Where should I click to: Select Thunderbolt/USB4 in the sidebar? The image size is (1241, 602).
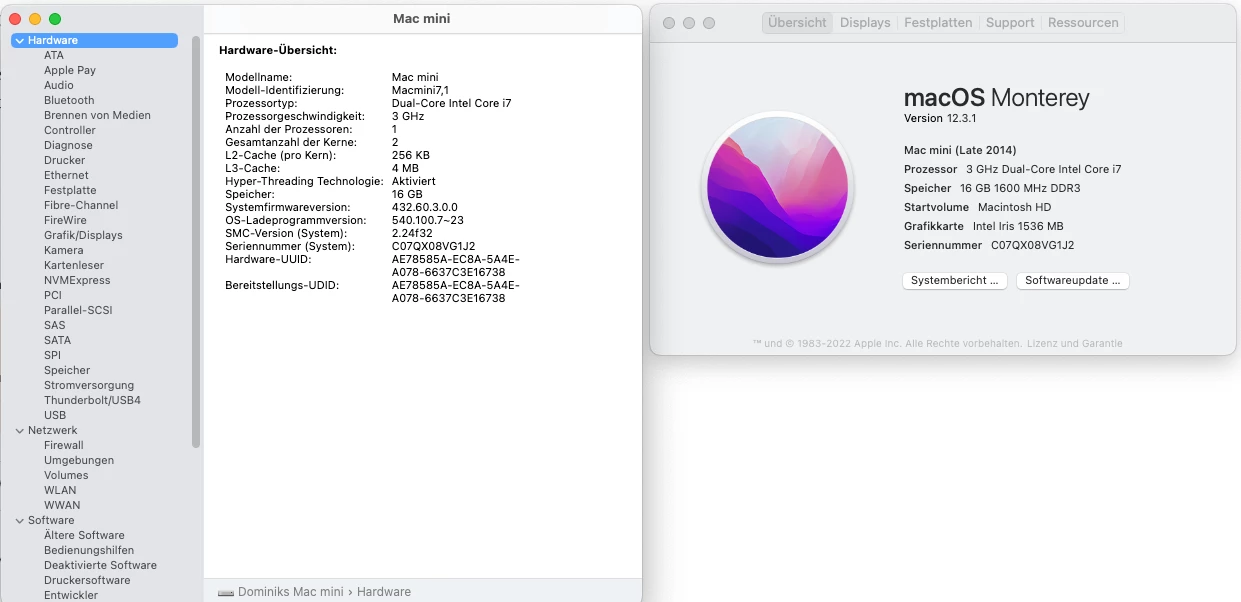(x=92, y=400)
